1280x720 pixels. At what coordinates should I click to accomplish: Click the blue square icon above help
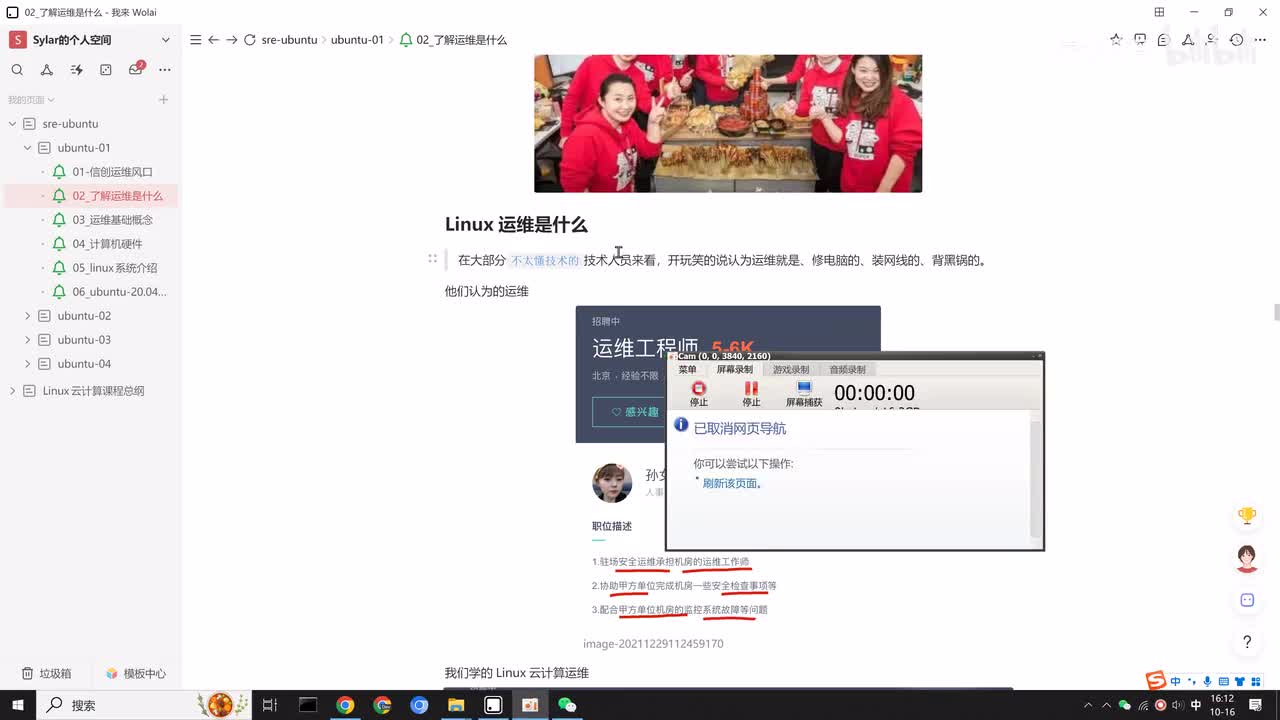click(1247, 600)
